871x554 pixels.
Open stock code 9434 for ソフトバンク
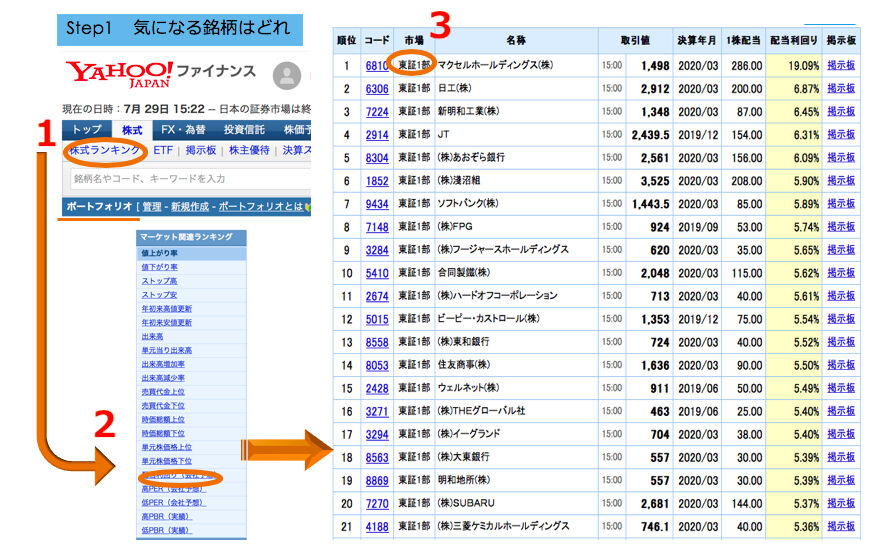(377, 204)
